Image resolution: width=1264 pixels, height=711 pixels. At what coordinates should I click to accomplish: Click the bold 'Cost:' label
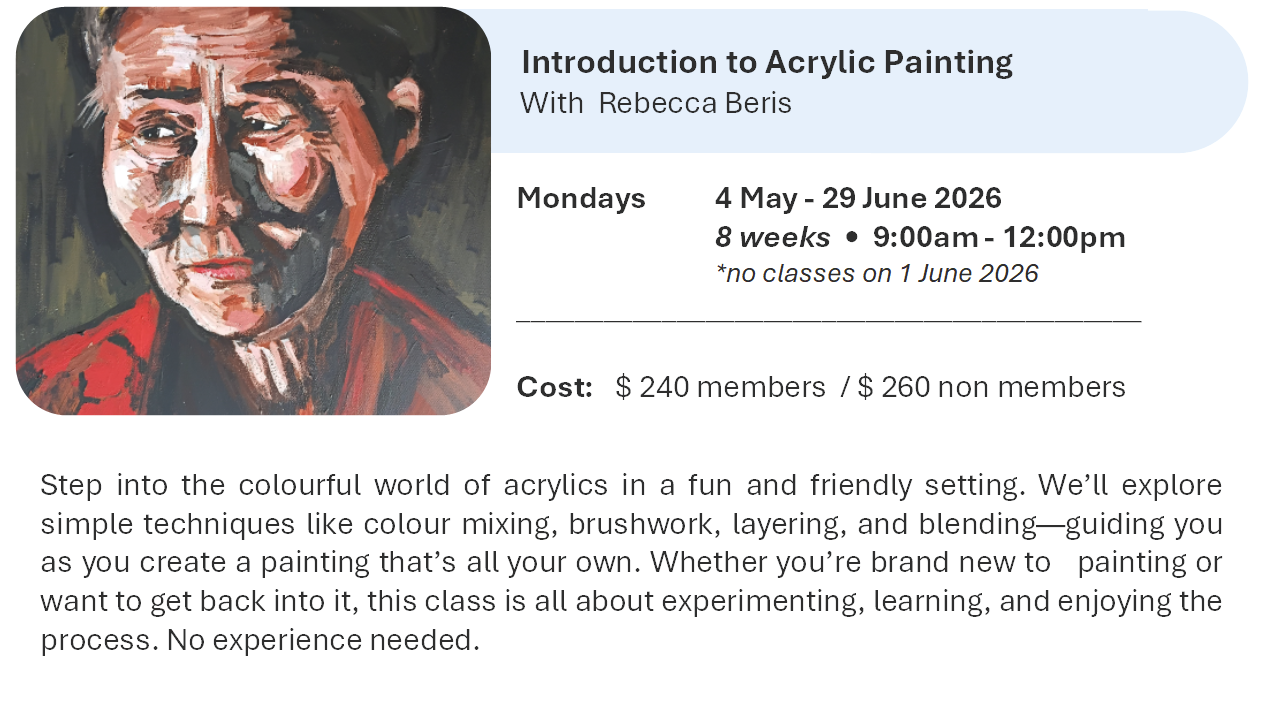coord(555,387)
